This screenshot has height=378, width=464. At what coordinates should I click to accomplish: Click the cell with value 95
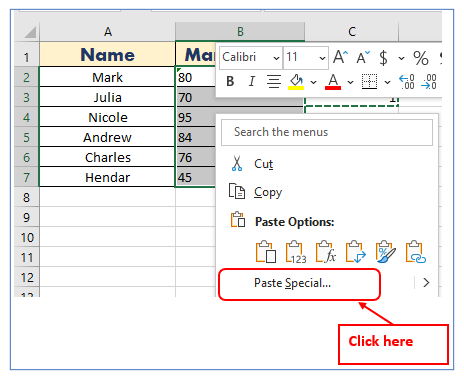coord(196,117)
